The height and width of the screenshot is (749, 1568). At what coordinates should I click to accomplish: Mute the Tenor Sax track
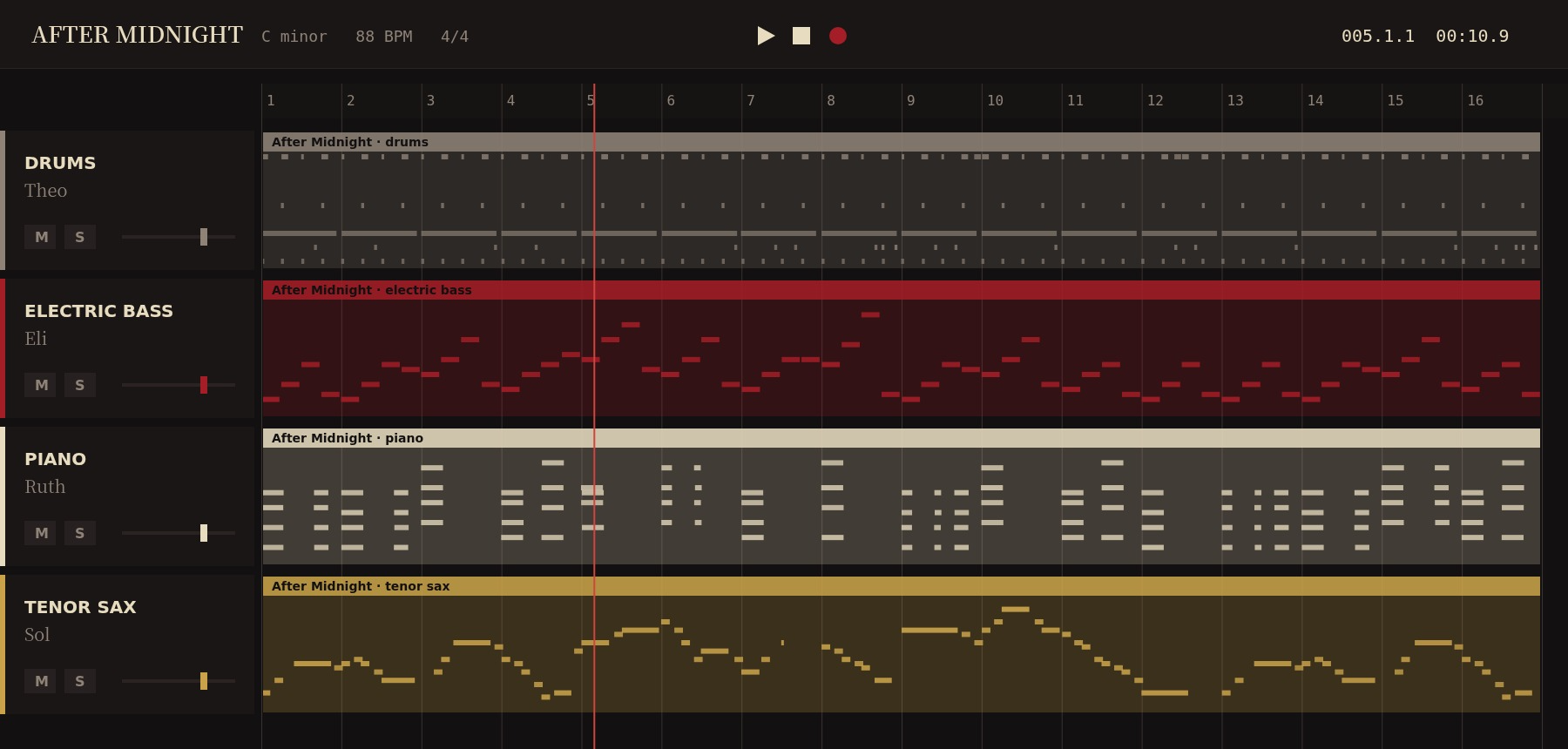click(41, 681)
